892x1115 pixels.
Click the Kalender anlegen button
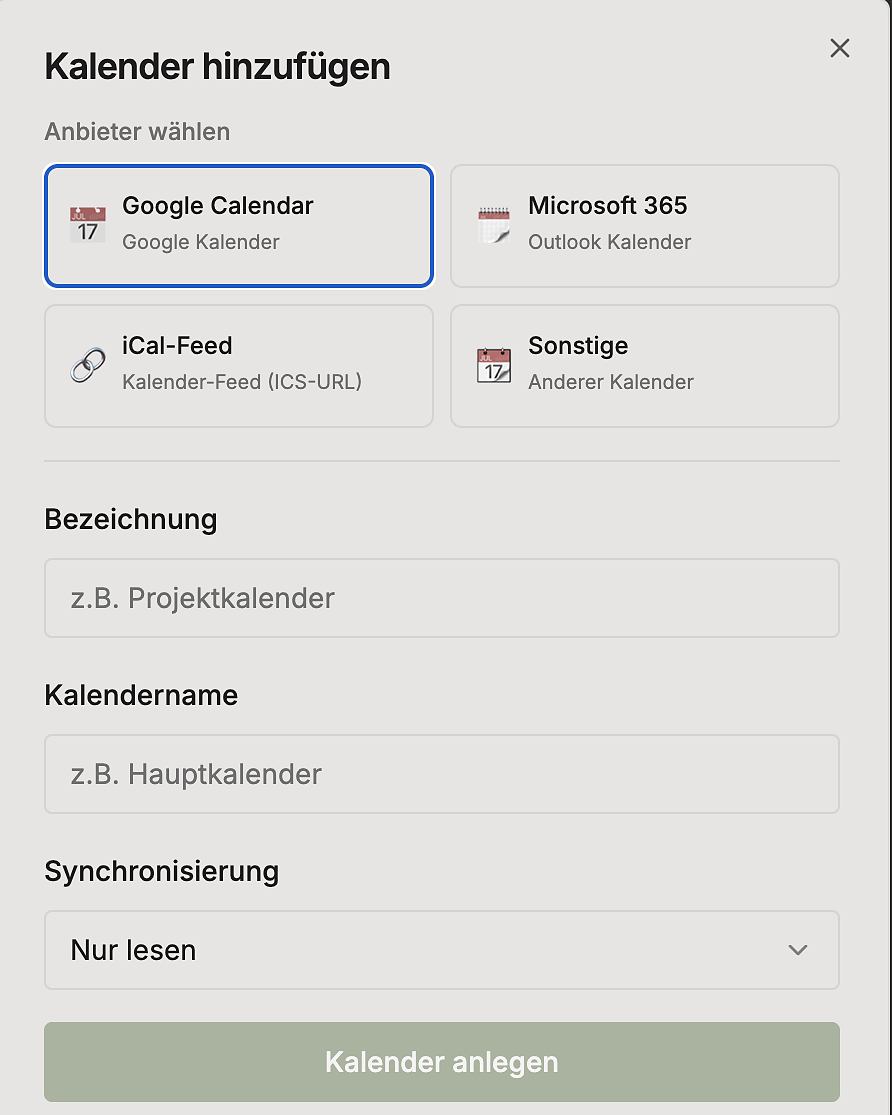point(442,1062)
